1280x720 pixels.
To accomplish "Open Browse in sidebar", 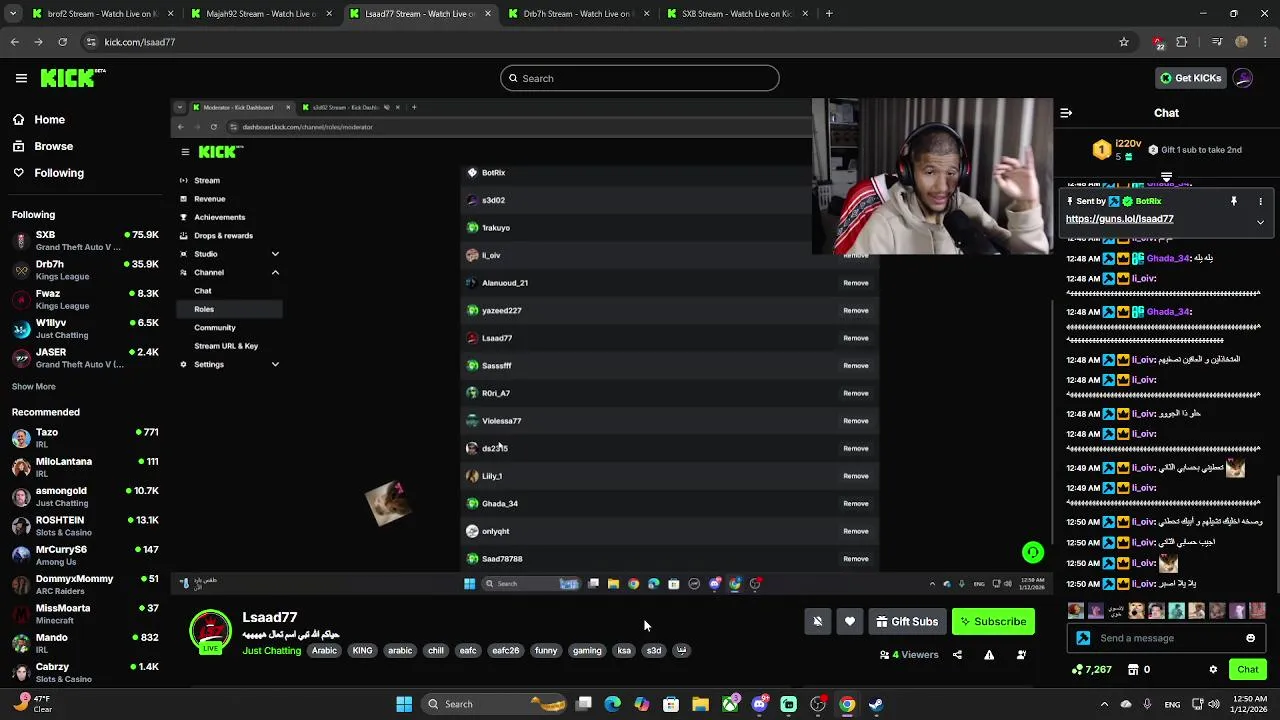I will (x=42, y=146).
